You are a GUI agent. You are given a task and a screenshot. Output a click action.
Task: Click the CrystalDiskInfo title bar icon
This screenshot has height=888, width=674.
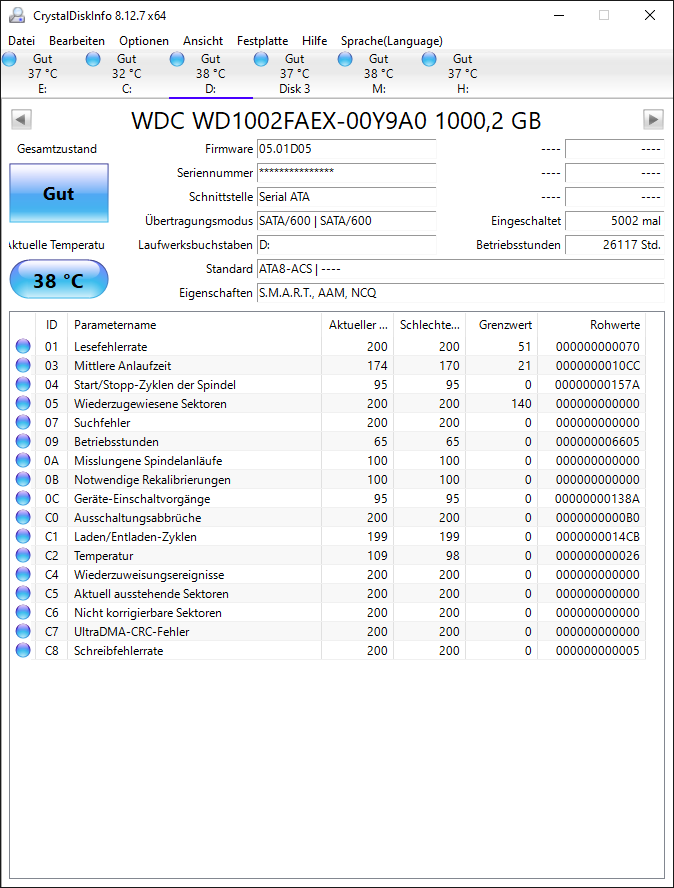[x=18, y=15]
